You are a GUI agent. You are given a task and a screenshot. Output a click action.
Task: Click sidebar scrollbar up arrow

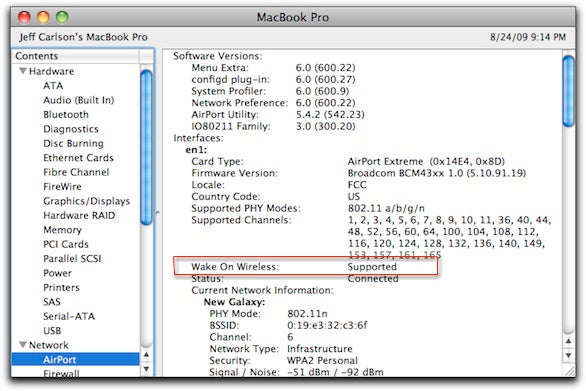coord(146,355)
